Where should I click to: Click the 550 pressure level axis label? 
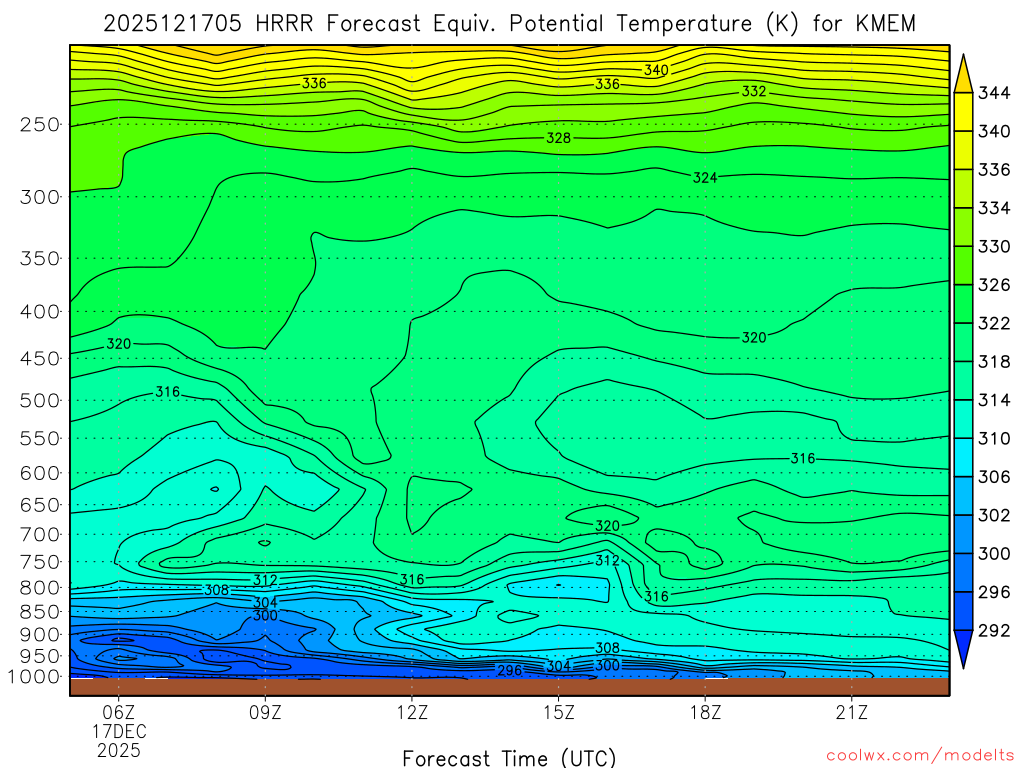pyautogui.click(x=40, y=438)
